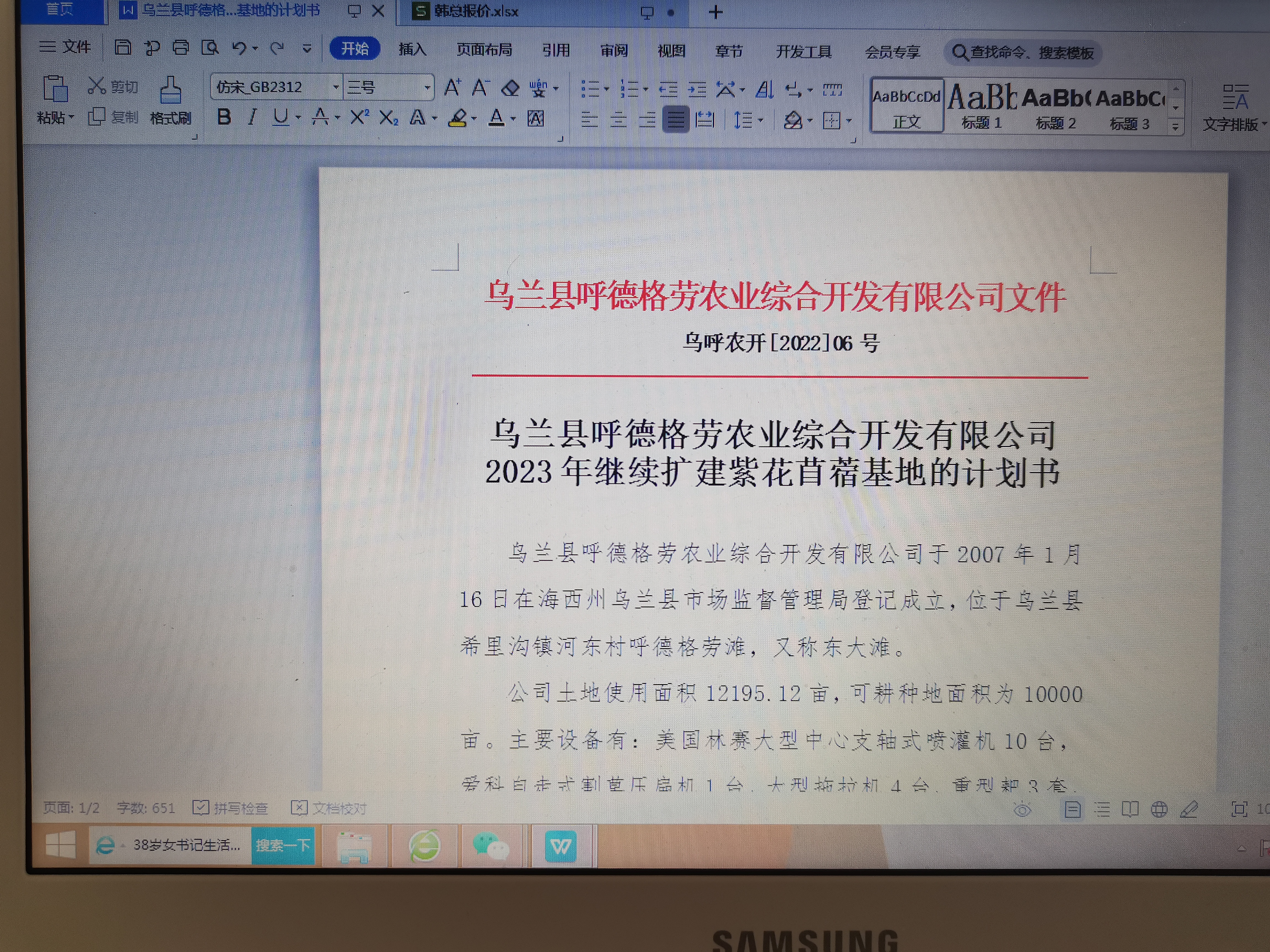Select the Format Painter (格式刷)
The image size is (1270, 952).
coord(171,101)
